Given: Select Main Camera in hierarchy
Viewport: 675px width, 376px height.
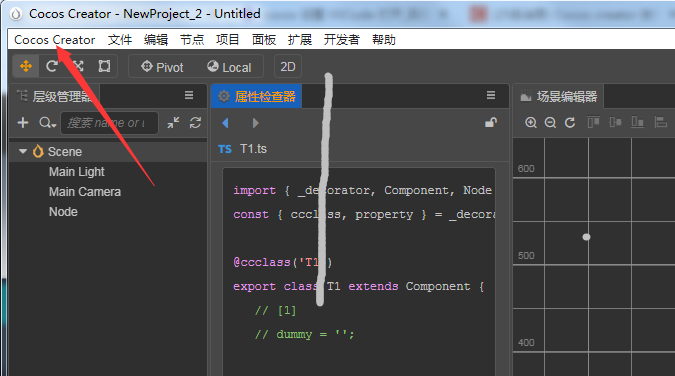Looking at the screenshot, I should click(x=85, y=192).
